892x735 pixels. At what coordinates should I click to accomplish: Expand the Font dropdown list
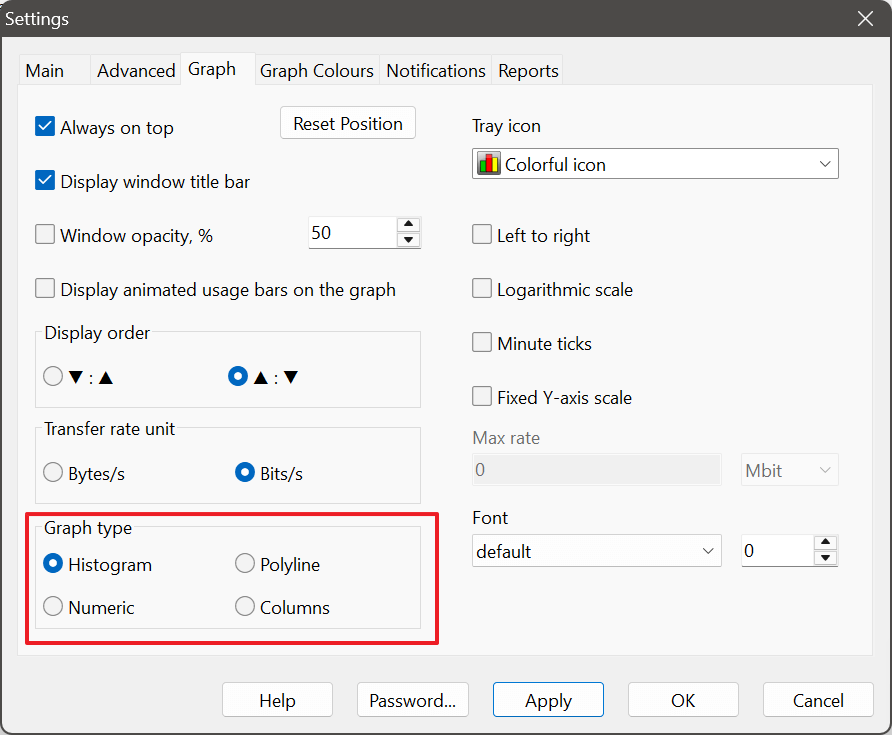coord(596,551)
